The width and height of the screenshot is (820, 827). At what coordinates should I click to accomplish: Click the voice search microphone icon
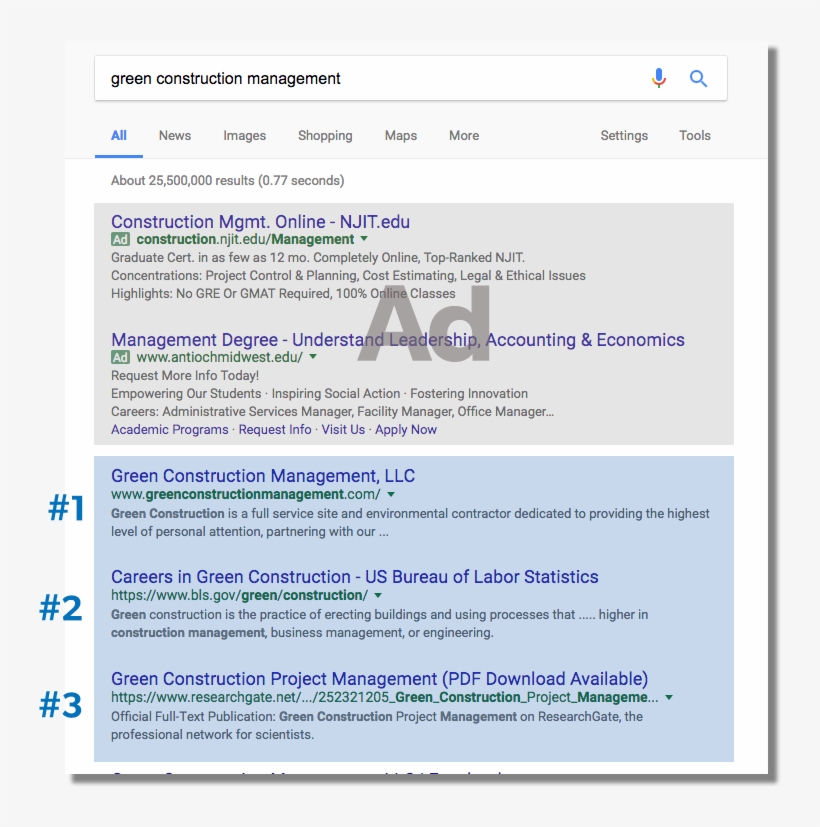(x=659, y=77)
